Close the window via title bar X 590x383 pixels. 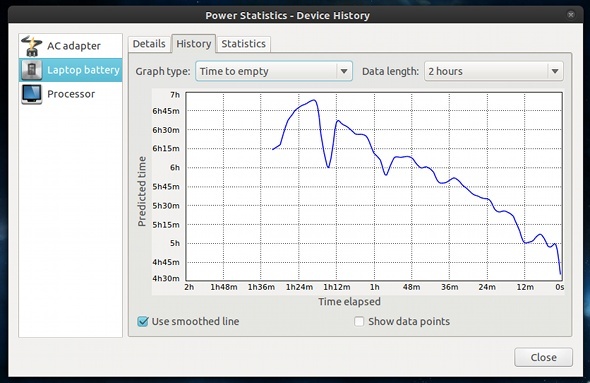click(x=570, y=15)
